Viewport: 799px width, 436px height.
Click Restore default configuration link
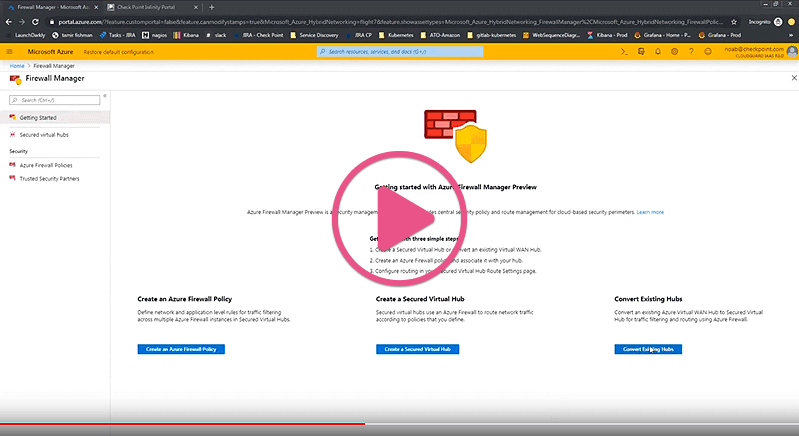118,52
